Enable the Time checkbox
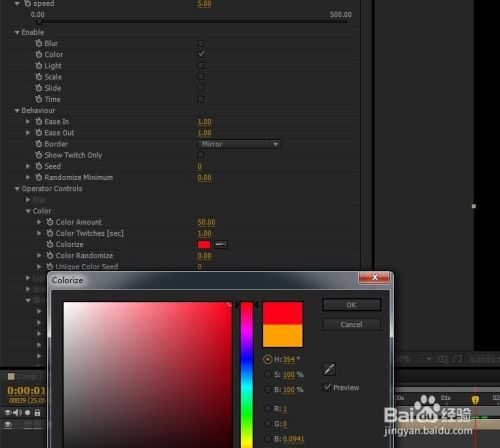This screenshot has height=448, width=500. (201, 99)
